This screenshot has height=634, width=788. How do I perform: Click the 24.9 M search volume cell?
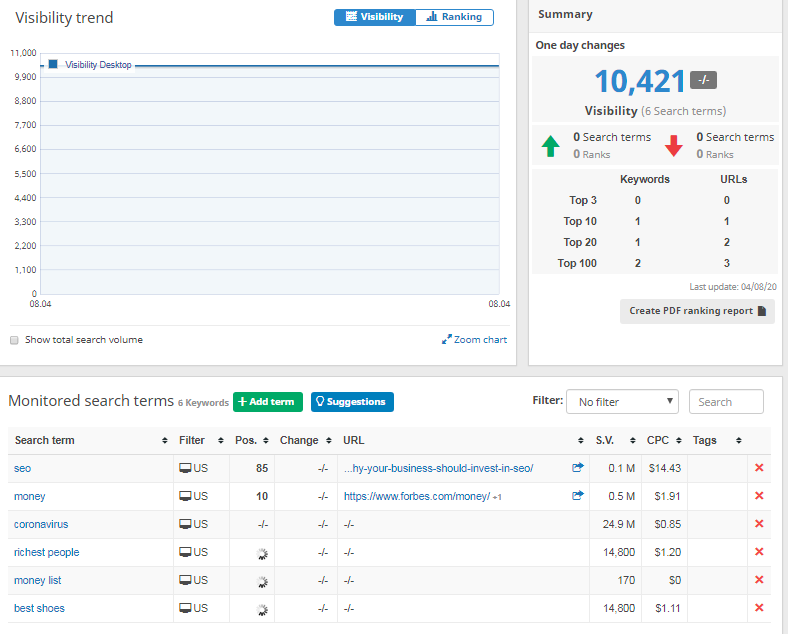(619, 524)
